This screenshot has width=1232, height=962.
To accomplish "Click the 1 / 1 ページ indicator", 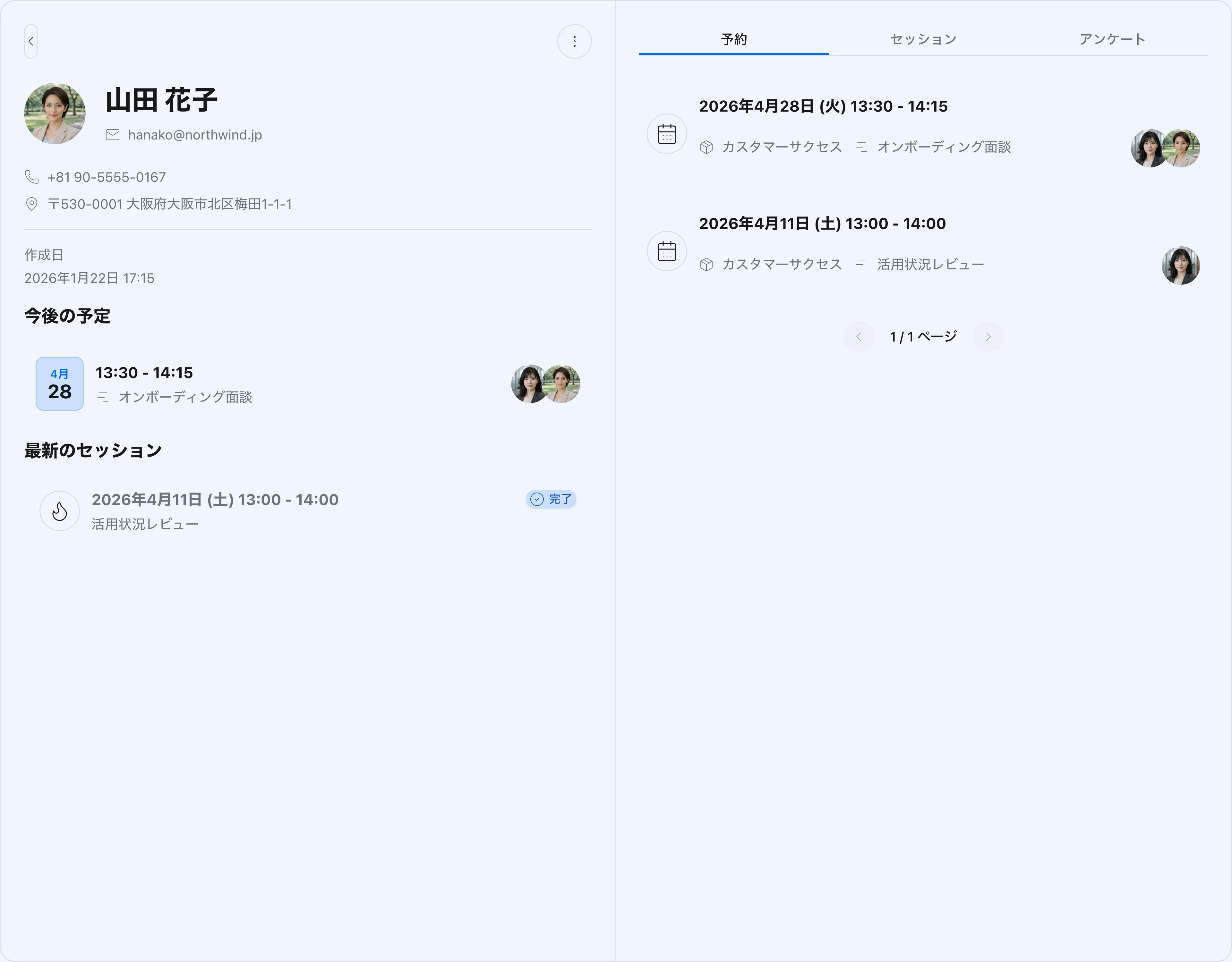I will (923, 337).
